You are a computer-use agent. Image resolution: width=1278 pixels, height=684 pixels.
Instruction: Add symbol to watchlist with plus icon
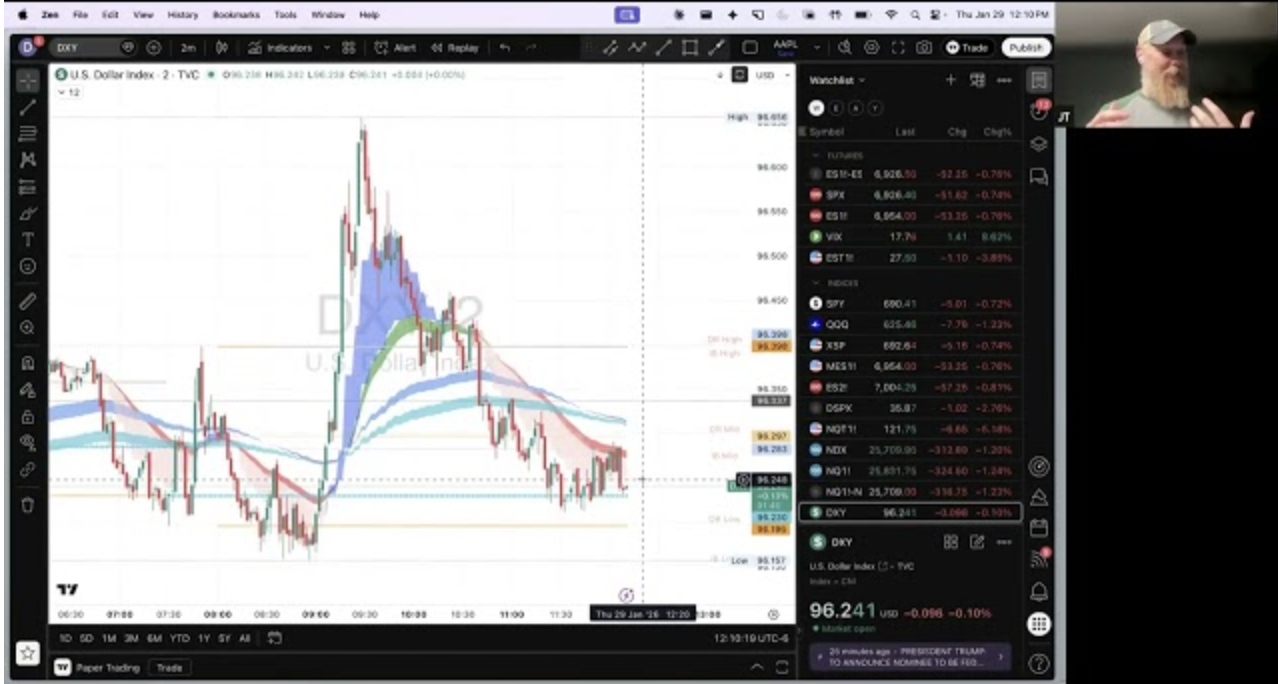tap(950, 80)
